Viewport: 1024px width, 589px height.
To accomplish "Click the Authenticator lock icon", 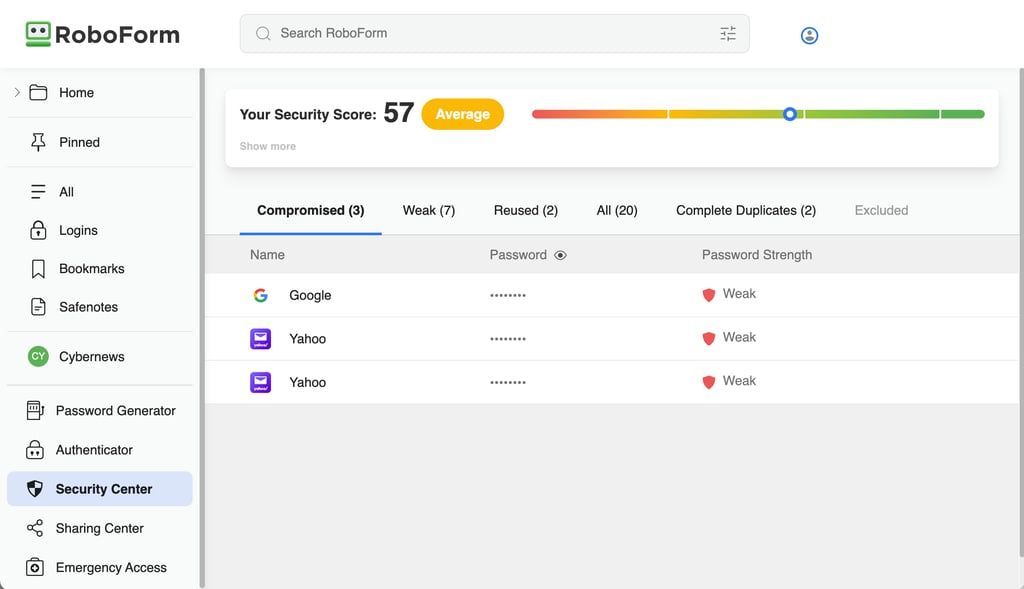I will 35,450.
